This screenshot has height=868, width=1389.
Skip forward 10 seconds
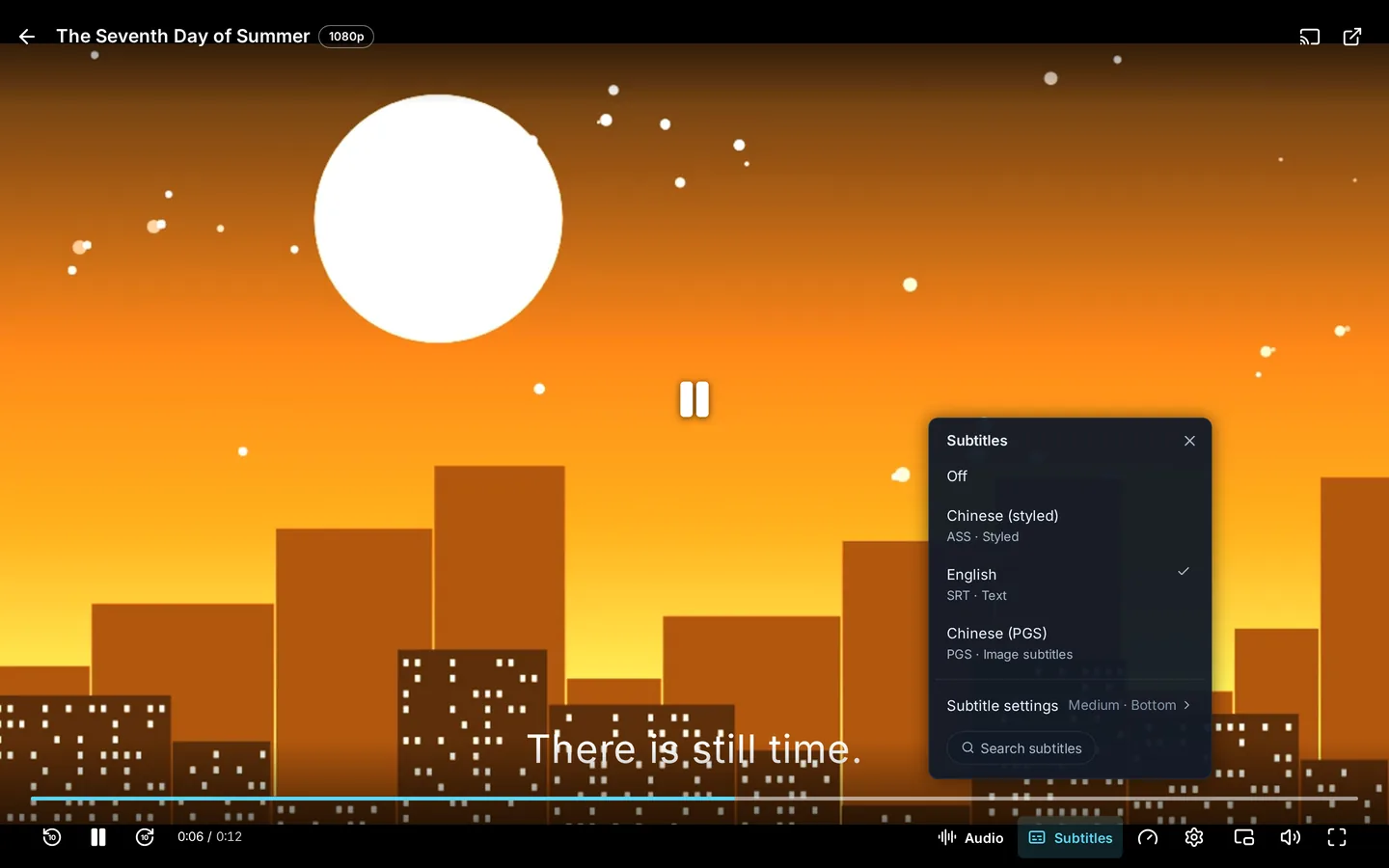(145, 837)
